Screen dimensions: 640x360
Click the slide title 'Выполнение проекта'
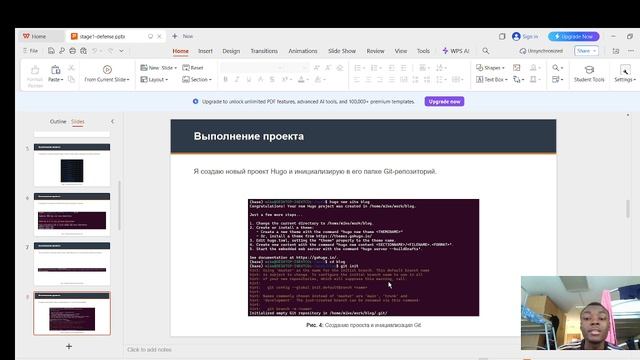[x=249, y=136]
